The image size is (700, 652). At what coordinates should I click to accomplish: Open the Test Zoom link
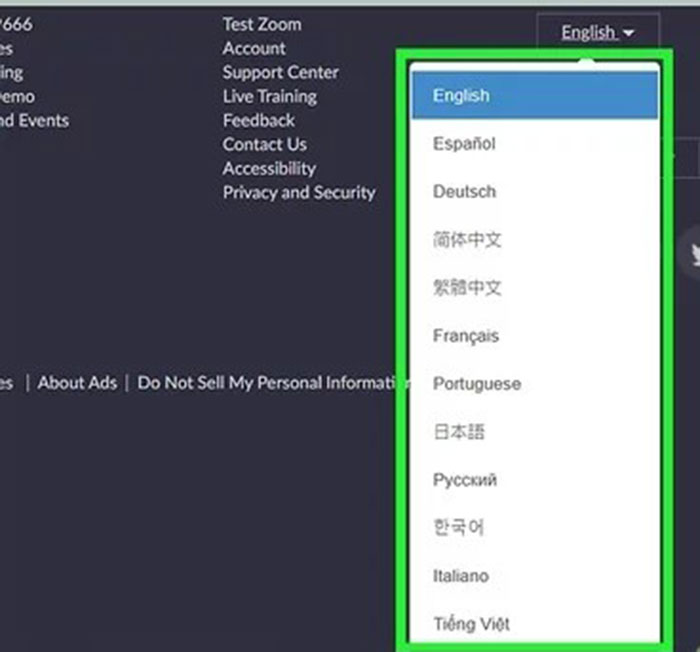click(262, 24)
